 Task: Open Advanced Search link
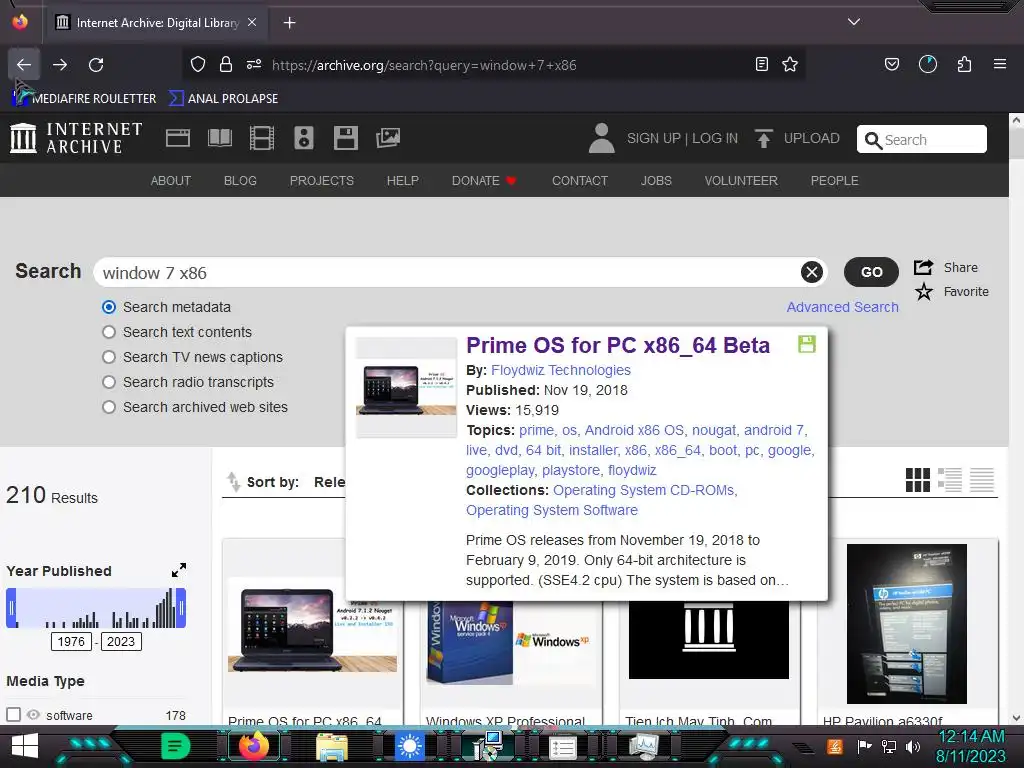point(842,307)
